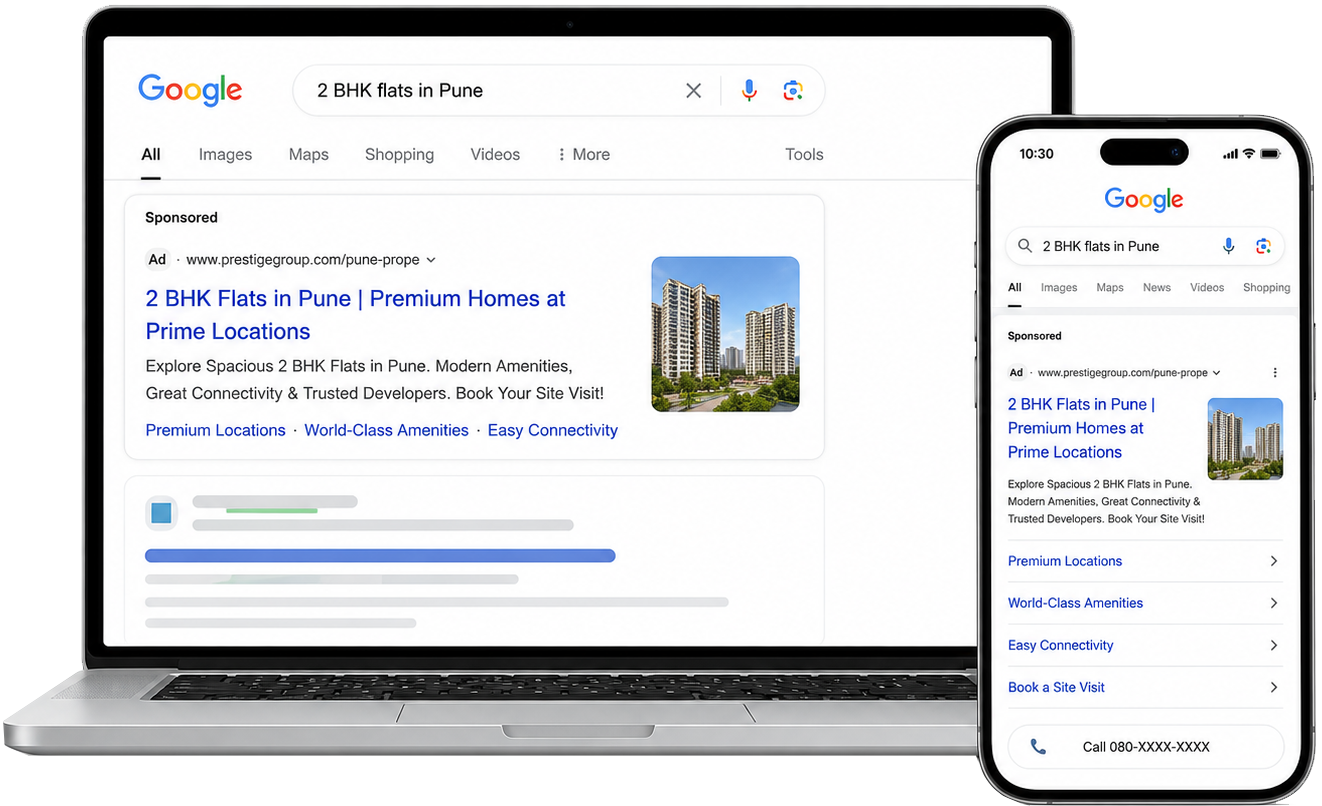Switch to Images tab on the laptop
This screenshot has width=1322, height=806.
point(225,154)
